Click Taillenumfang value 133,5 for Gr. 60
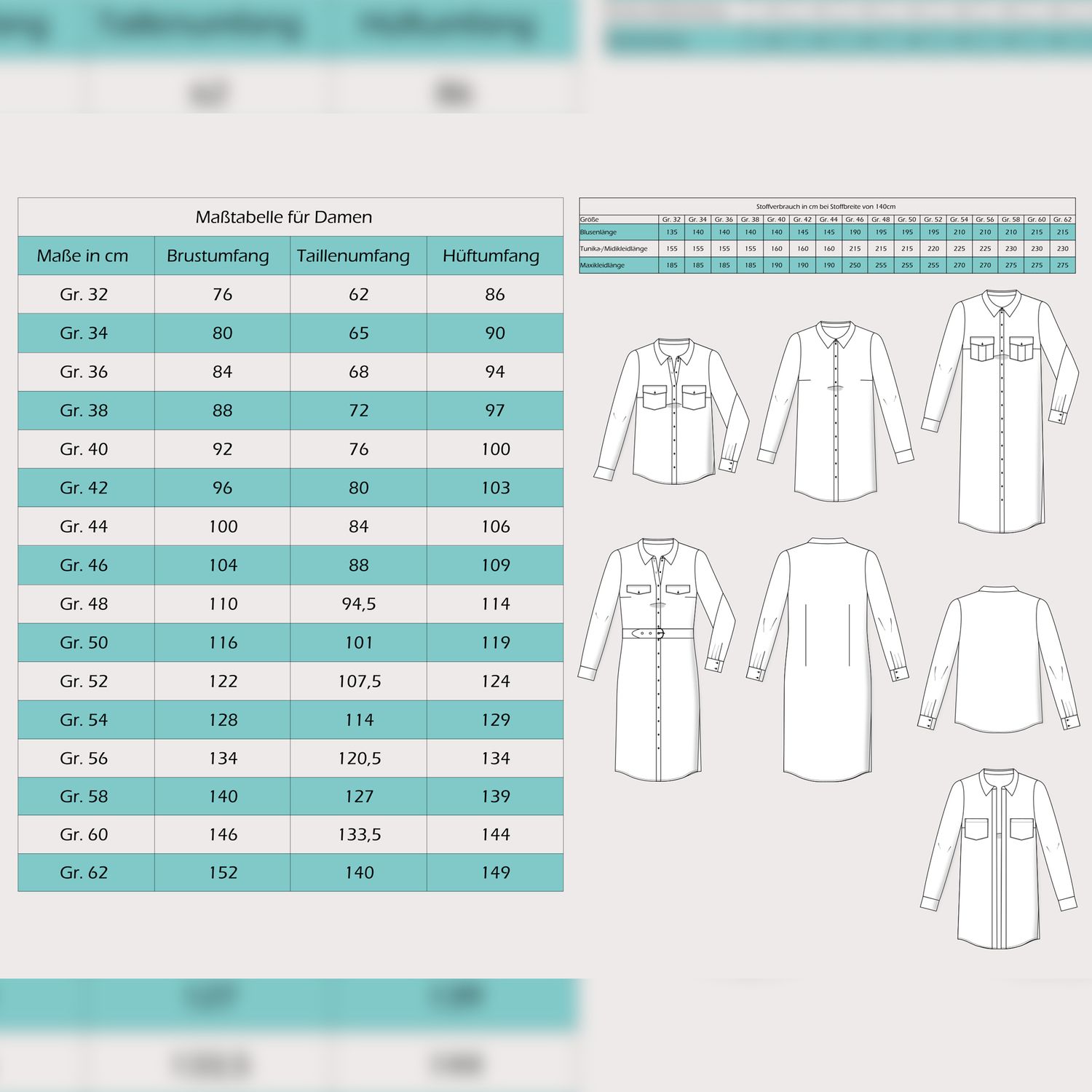The width and height of the screenshot is (1092, 1092). point(360,834)
